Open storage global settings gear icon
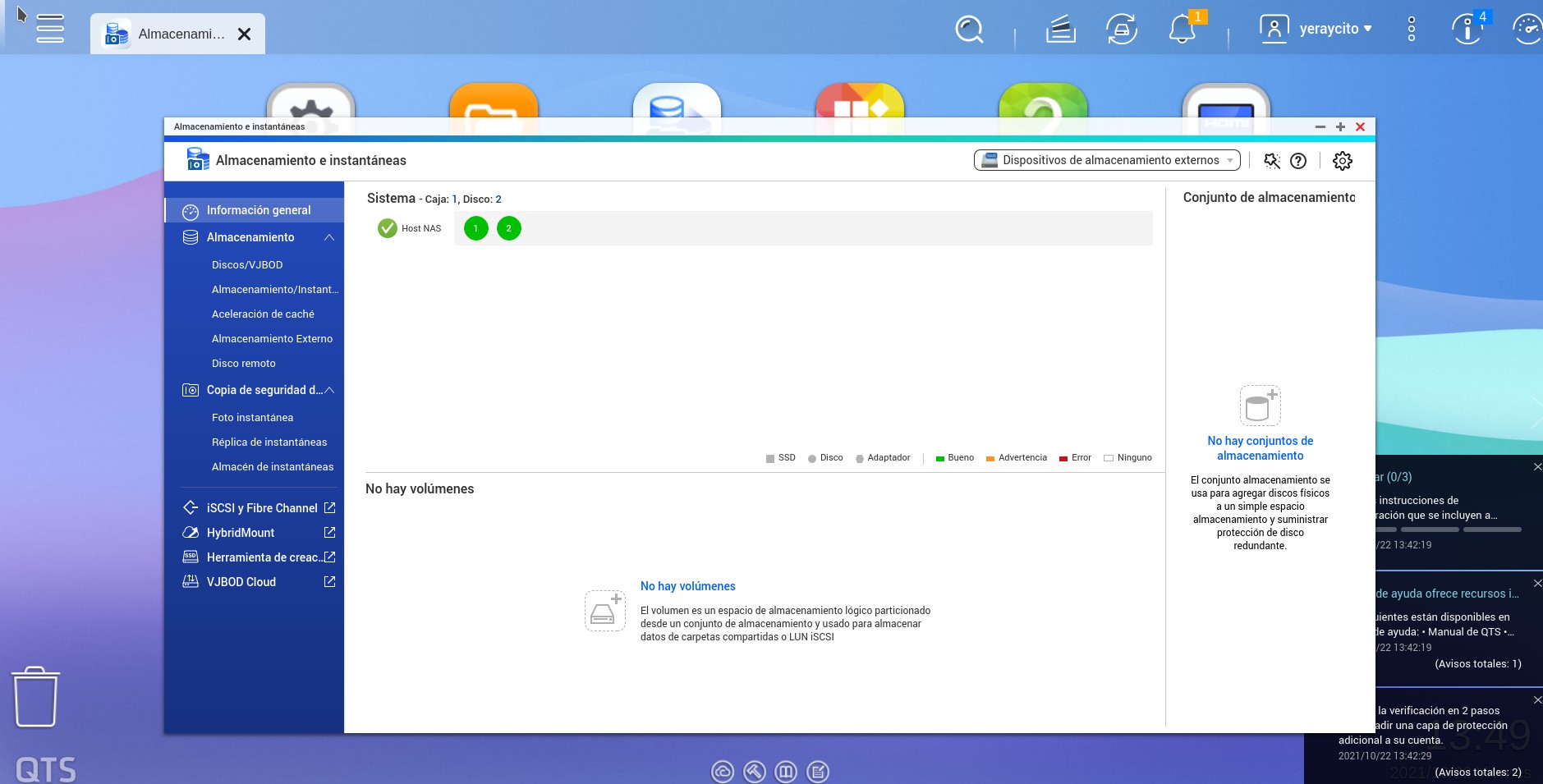Image resolution: width=1543 pixels, height=784 pixels. 1343,161
